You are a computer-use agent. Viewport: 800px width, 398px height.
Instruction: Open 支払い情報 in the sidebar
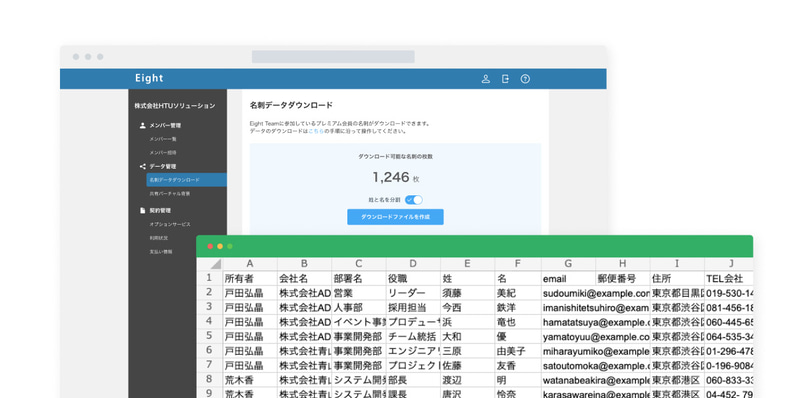coord(161,252)
